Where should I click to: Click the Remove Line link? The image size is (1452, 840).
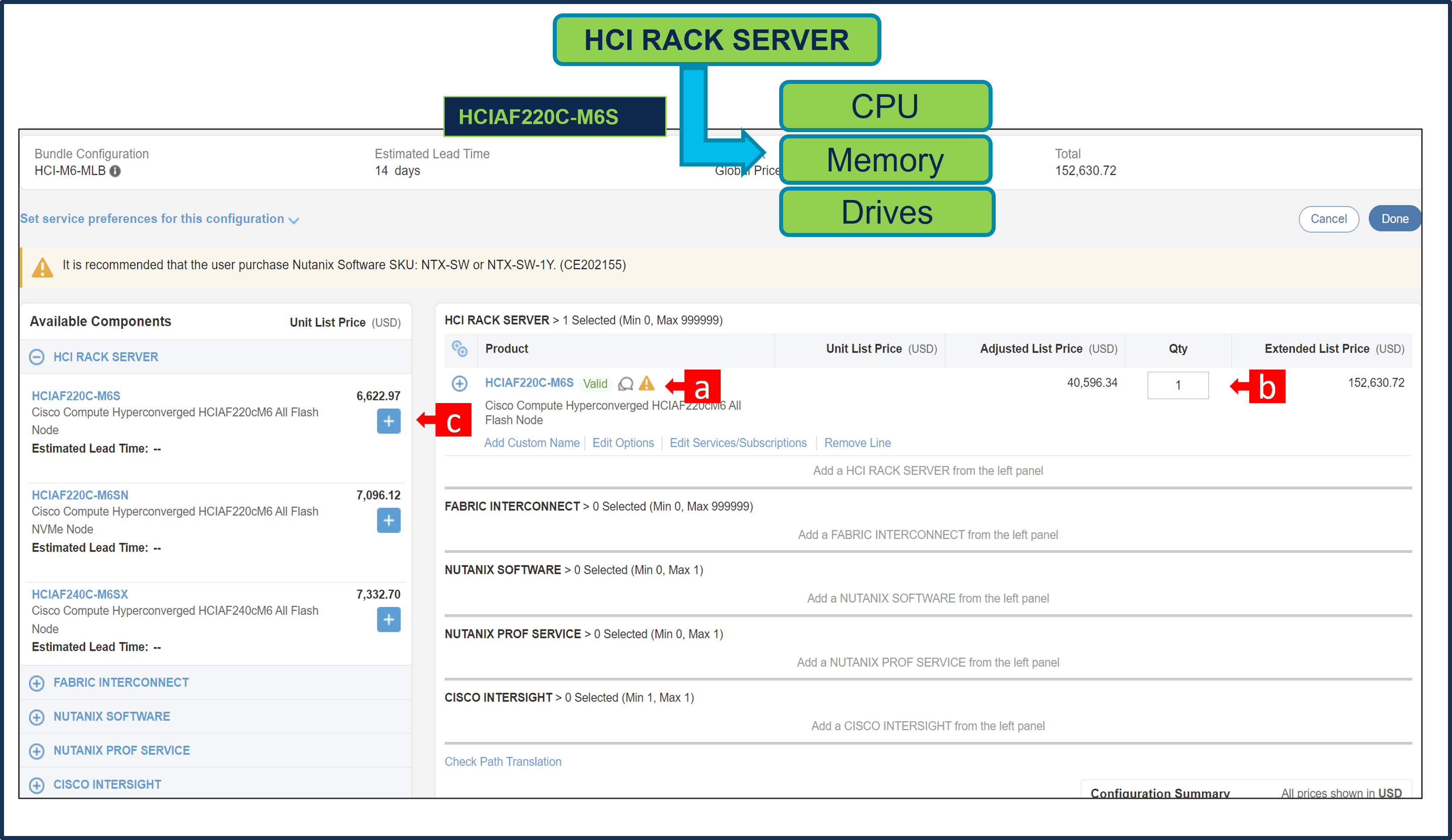click(x=857, y=443)
